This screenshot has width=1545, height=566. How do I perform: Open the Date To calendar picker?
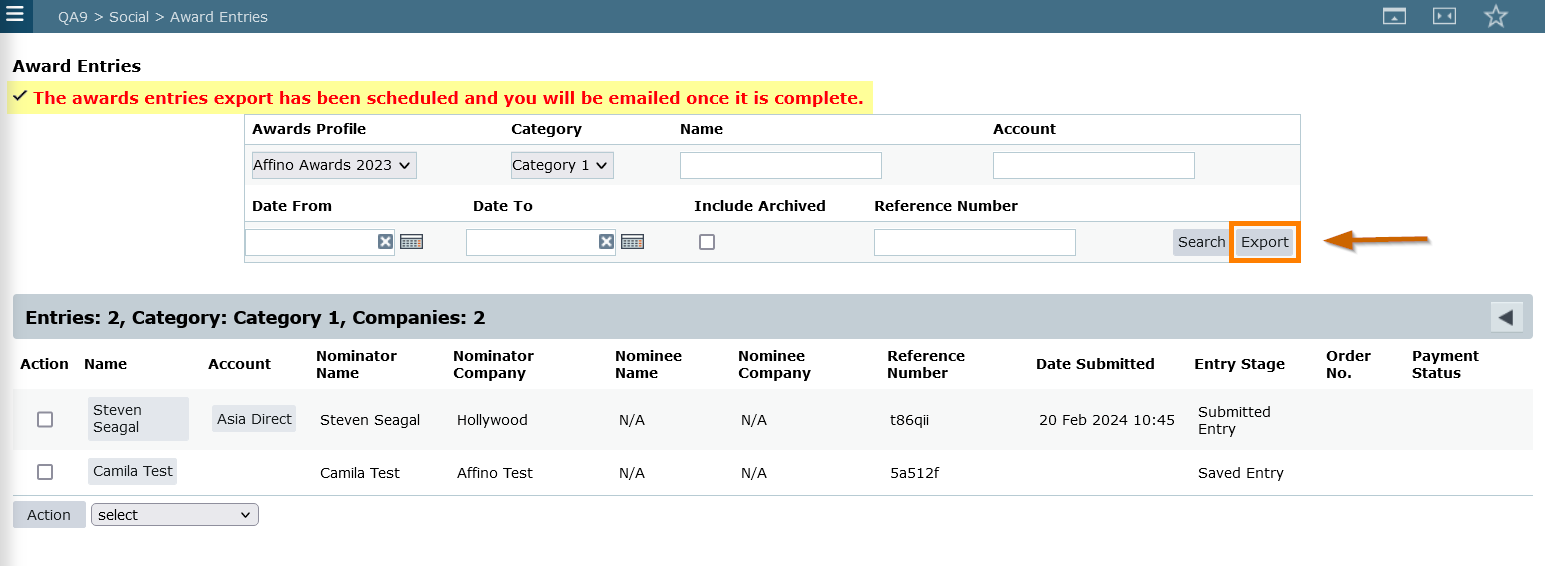tap(632, 242)
